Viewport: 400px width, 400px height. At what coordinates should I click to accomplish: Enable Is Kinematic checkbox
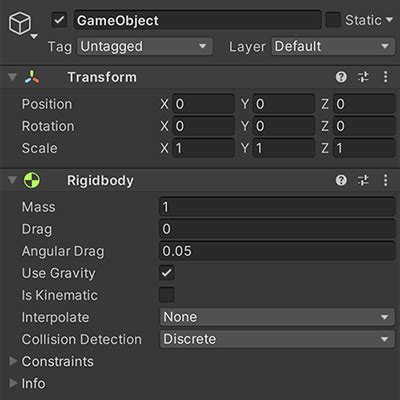[x=167, y=295]
